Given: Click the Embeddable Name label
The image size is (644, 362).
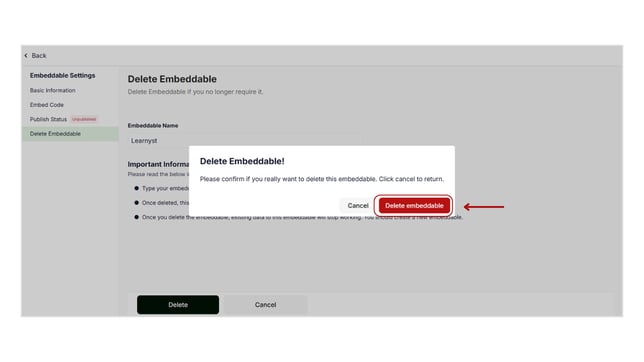Looking at the screenshot, I should point(153,125).
